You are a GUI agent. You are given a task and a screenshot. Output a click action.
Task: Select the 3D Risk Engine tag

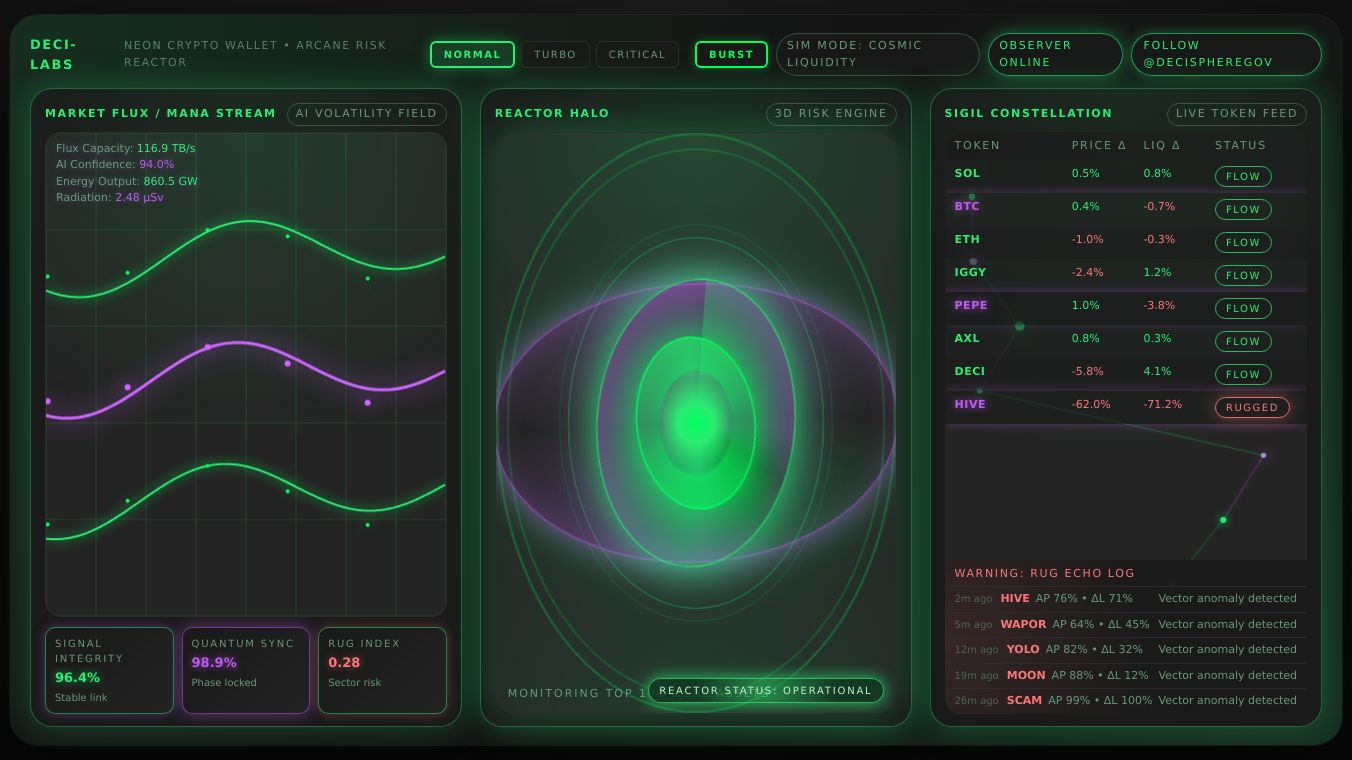tap(830, 114)
